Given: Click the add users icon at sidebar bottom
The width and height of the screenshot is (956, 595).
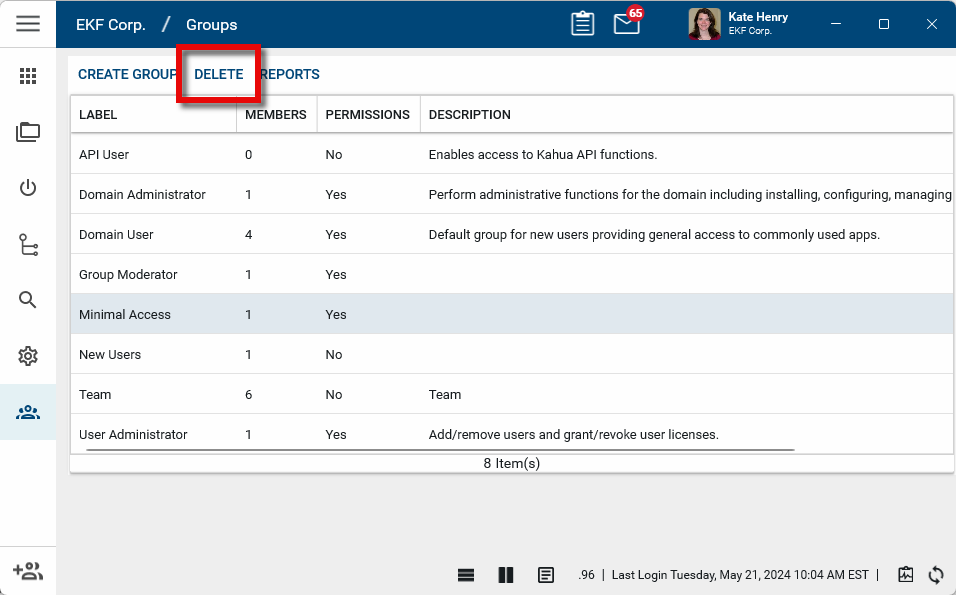Looking at the screenshot, I should click(28, 571).
